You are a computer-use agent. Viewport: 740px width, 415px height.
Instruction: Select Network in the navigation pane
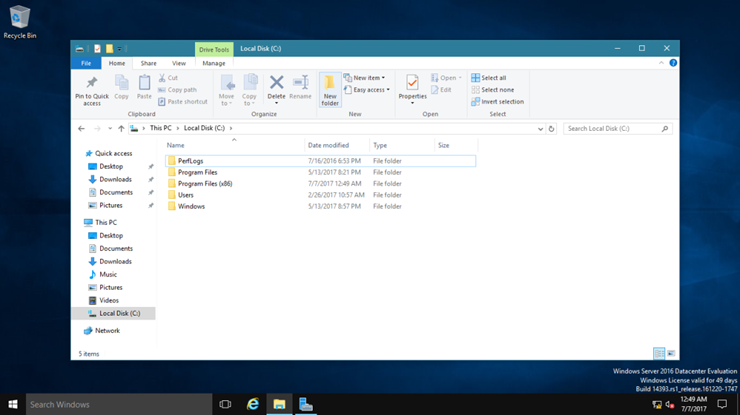point(107,330)
